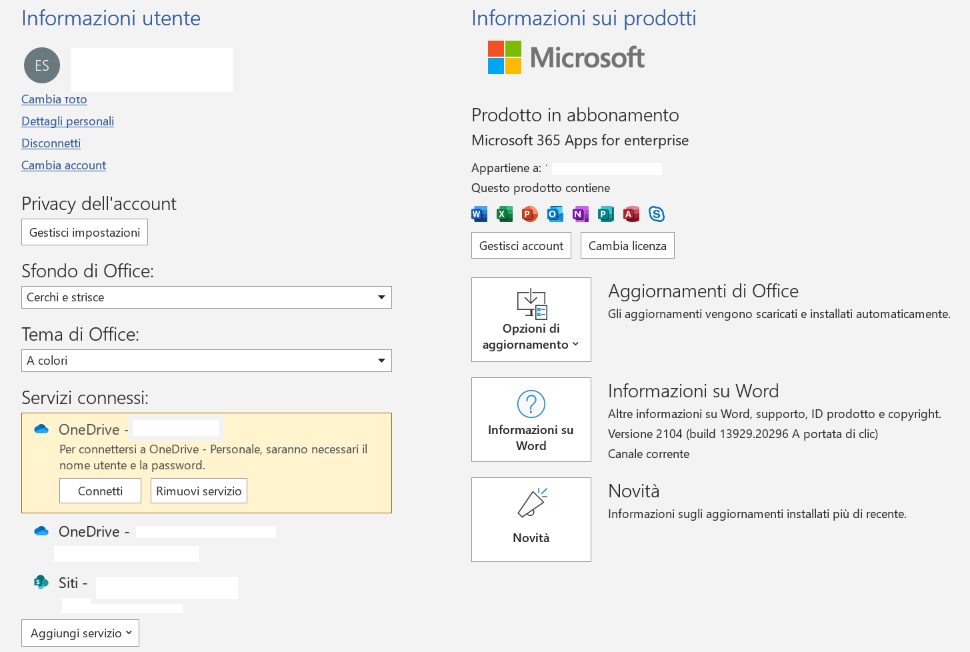Image resolution: width=970 pixels, height=652 pixels.
Task: Expand Opzioni di aggiornamento menu
Action: pos(531,319)
